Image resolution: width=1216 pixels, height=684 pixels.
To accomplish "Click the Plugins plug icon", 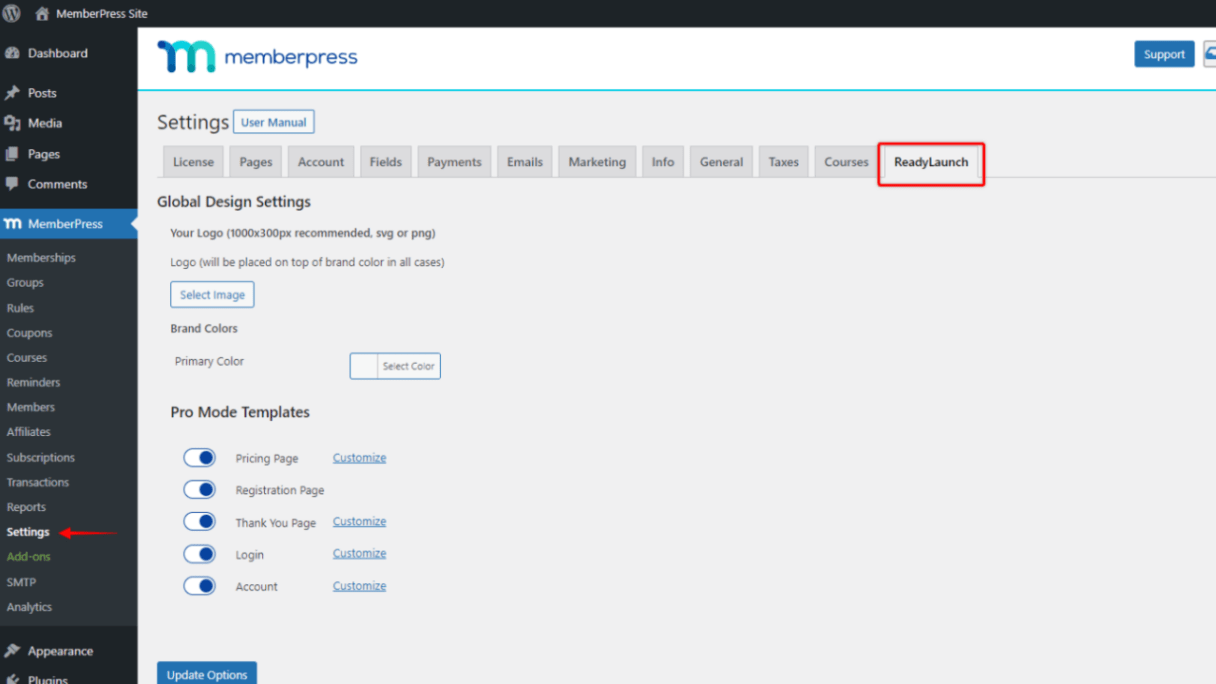I will 12,678.
